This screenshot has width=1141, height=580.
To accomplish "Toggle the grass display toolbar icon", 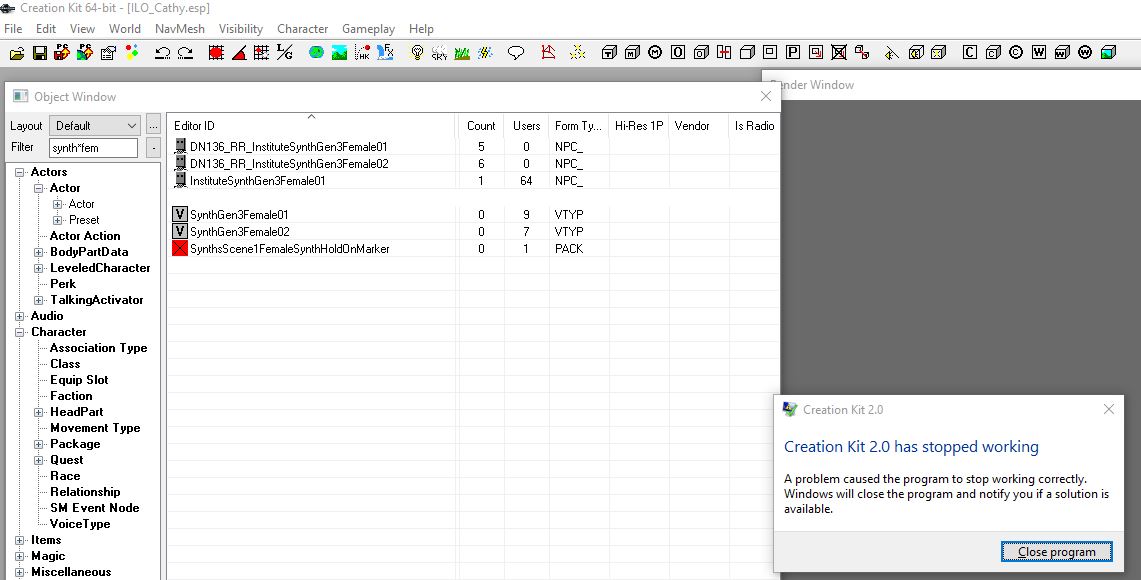I will pos(462,53).
